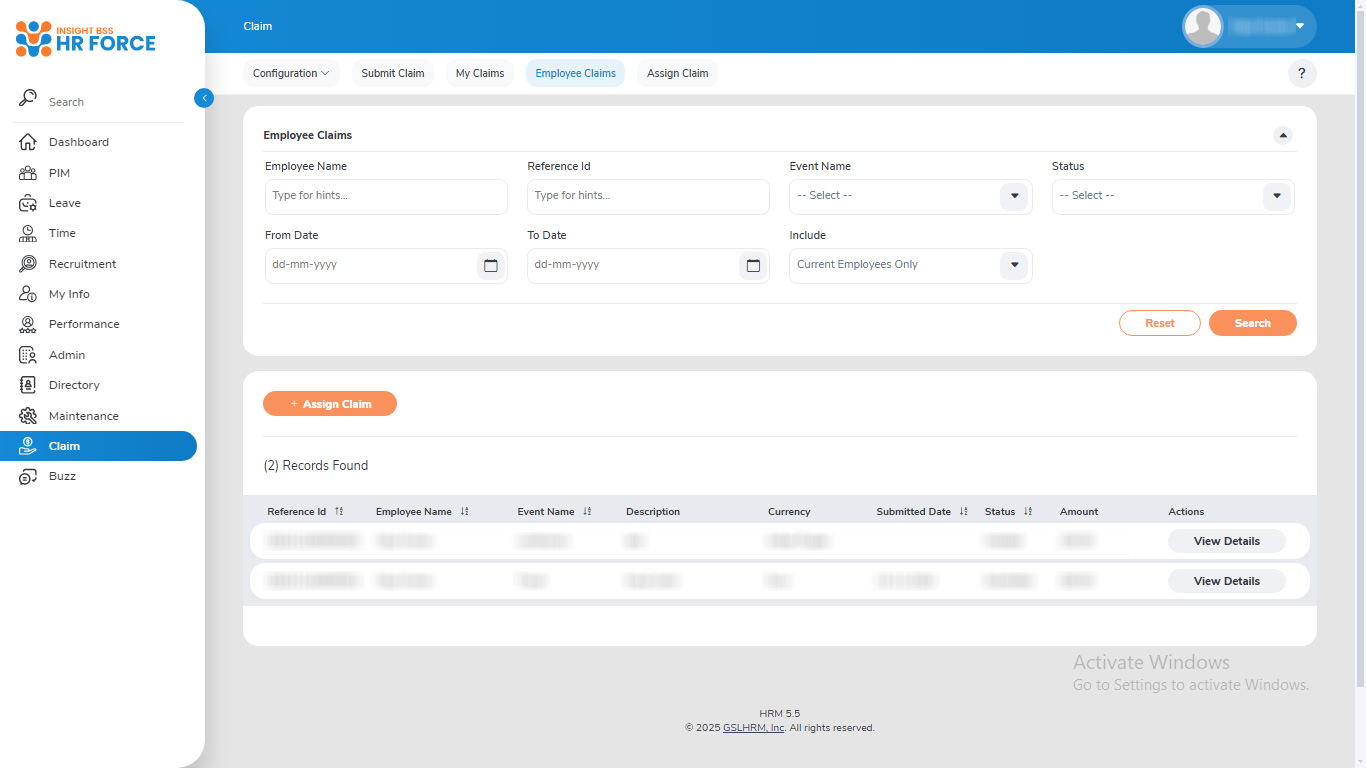This screenshot has height=768, width=1366.
Task: Sort by Reference Id column
Action: click(339, 512)
